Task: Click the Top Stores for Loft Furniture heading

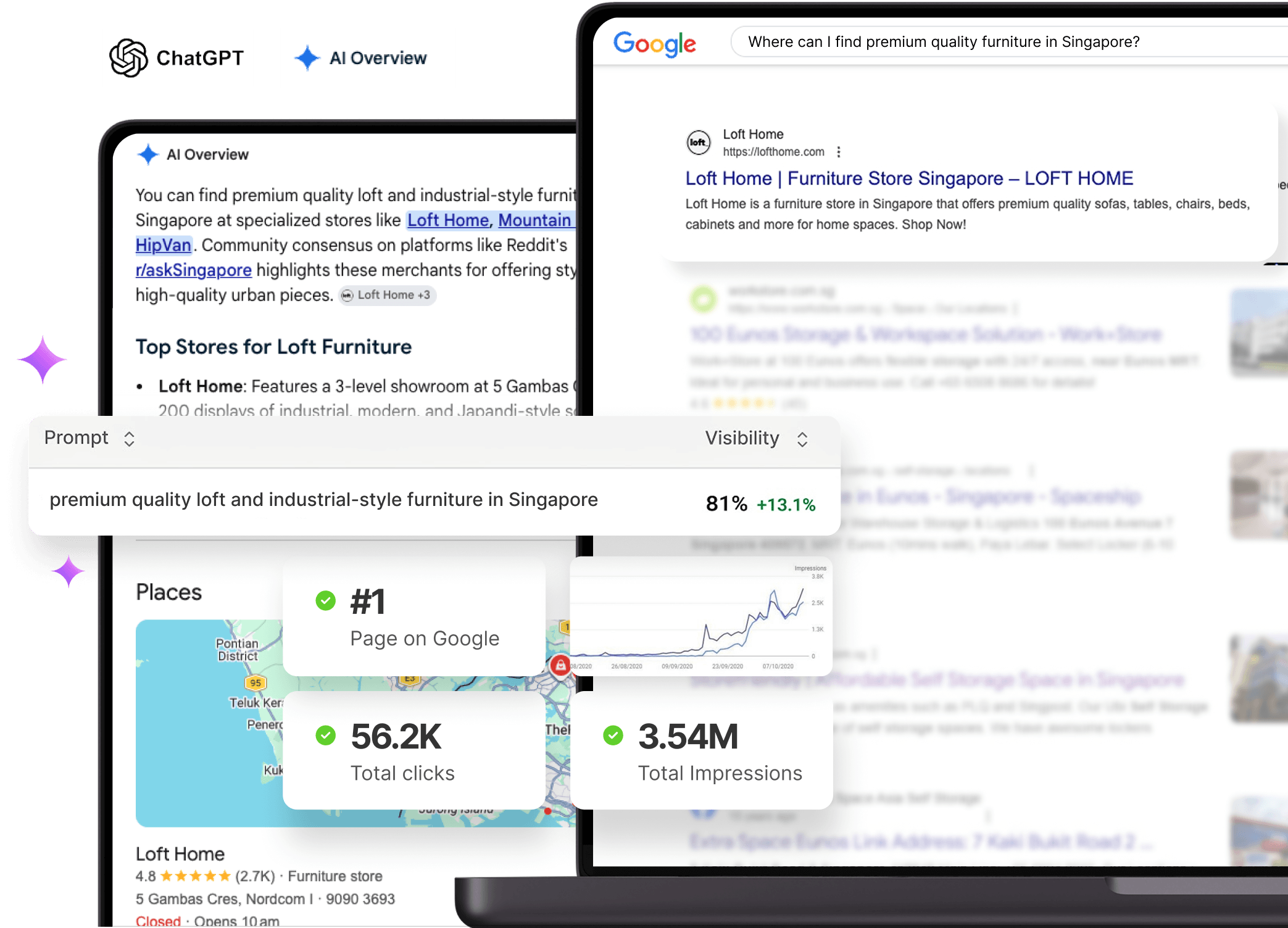Action: 273,347
